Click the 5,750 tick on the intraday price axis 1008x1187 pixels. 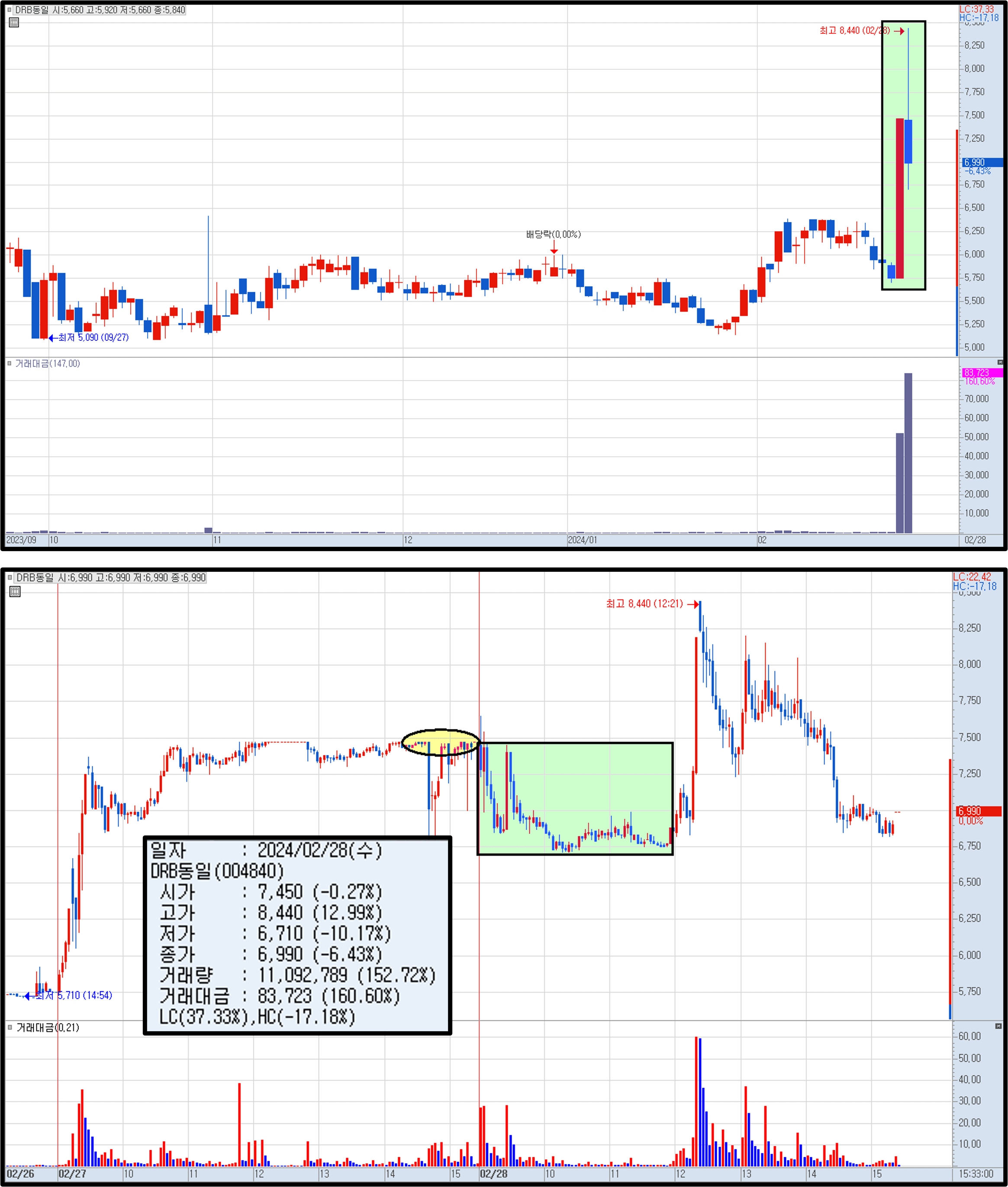pyautogui.click(x=969, y=992)
